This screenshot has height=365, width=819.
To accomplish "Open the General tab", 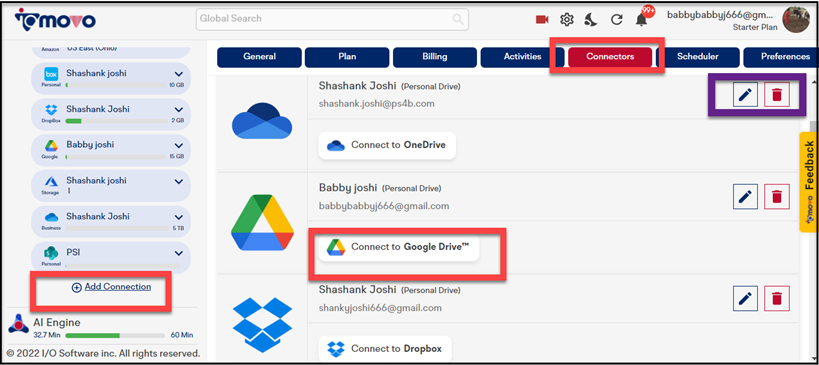I will [259, 57].
